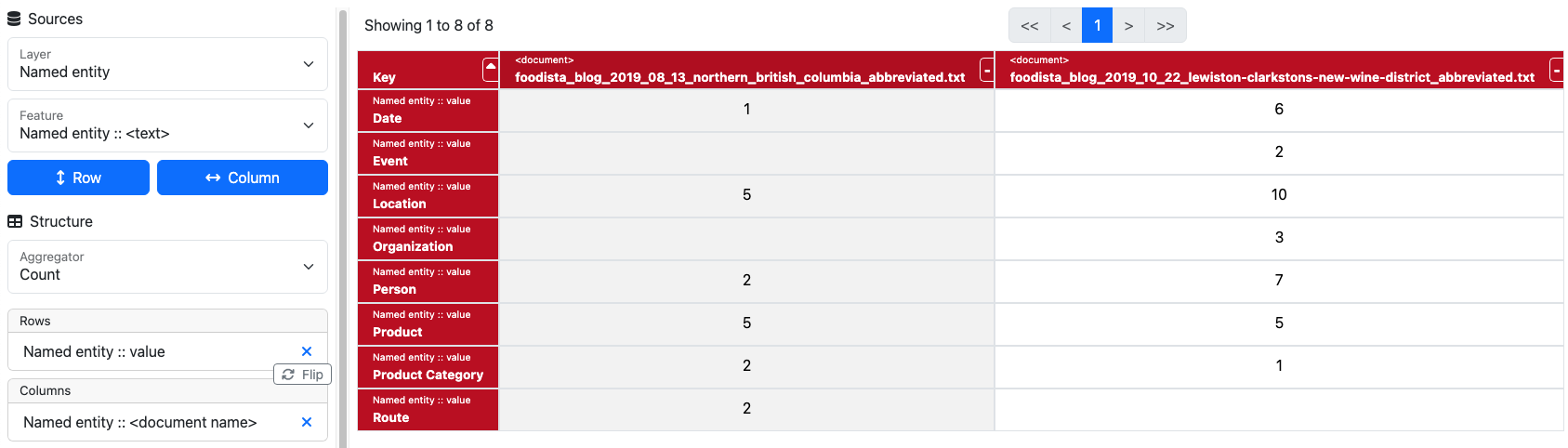Add feature as Row
This screenshot has width=1568, height=448.
coord(78,178)
